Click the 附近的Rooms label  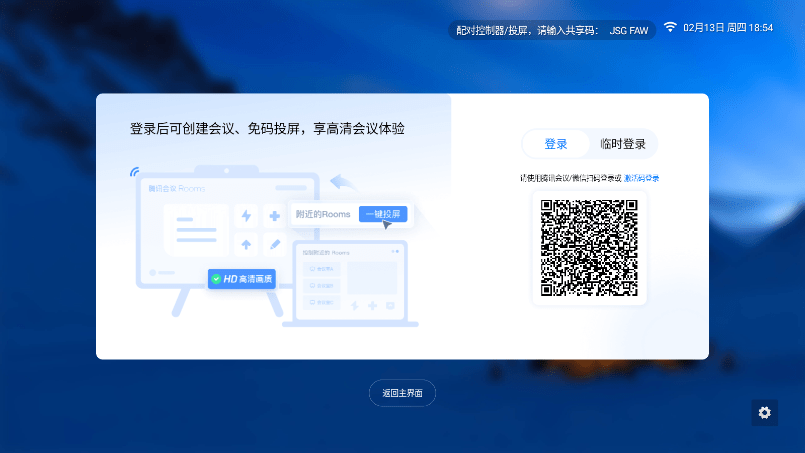pyautogui.click(x=323, y=214)
